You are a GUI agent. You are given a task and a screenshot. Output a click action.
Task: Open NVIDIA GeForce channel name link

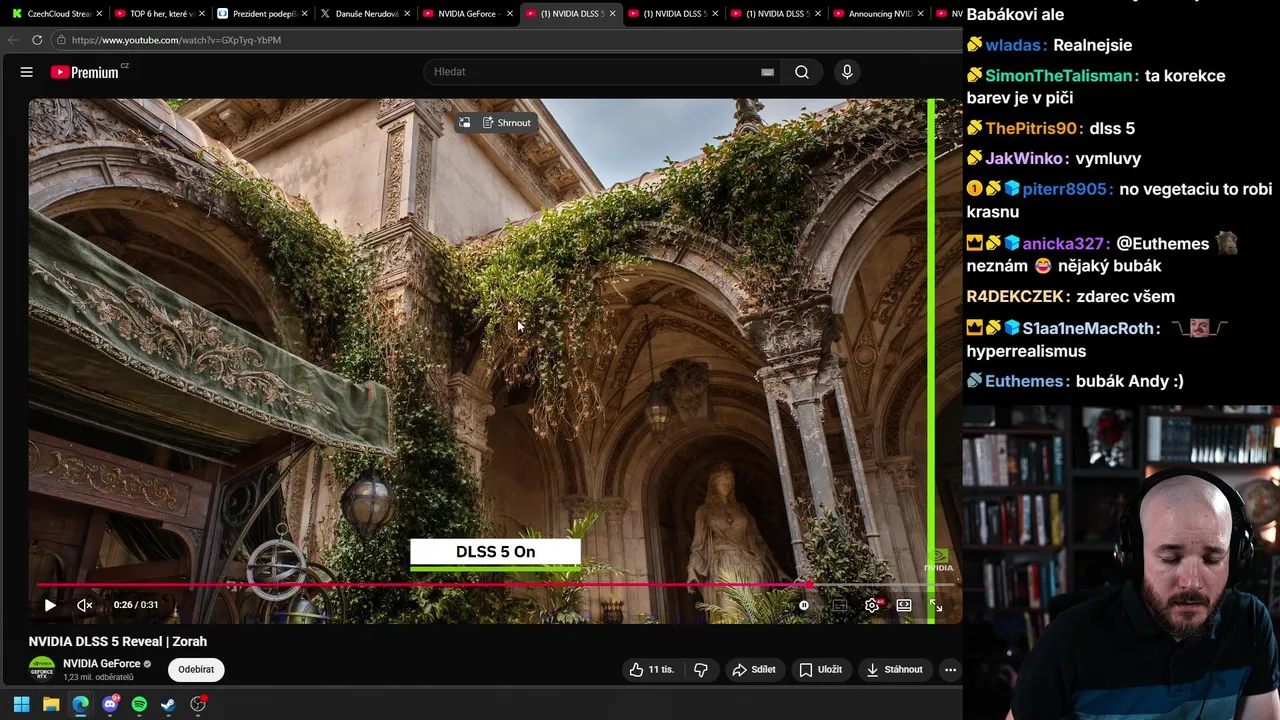click(101, 664)
